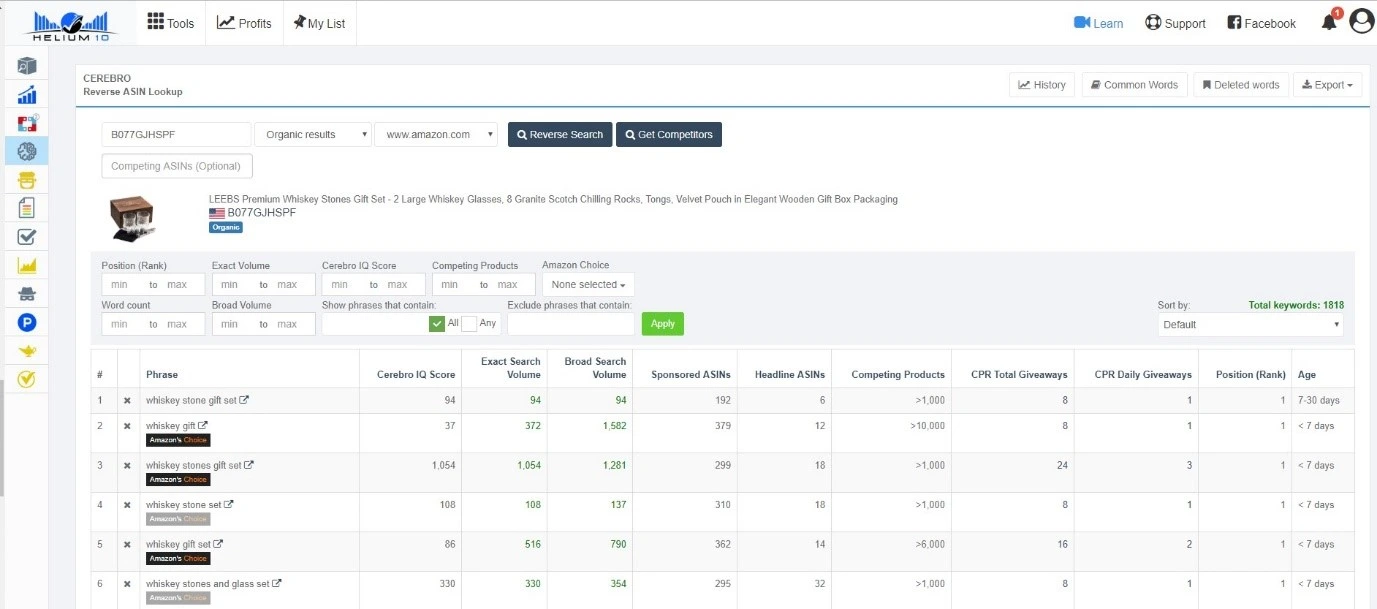Viewport: 1377px width, 609px height.
Task: Expand the Sort by 'Default' dropdown
Action: pyautogui.click(x=1250, y=325)
